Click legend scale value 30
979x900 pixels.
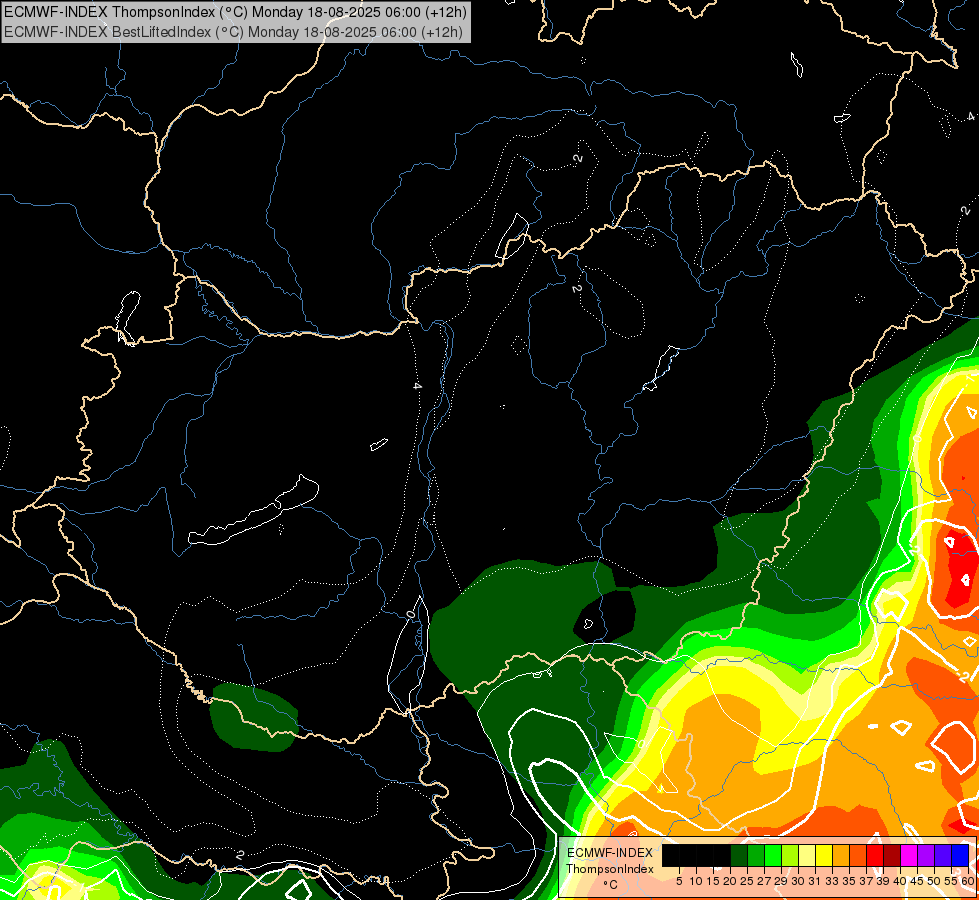coord(798,881)
